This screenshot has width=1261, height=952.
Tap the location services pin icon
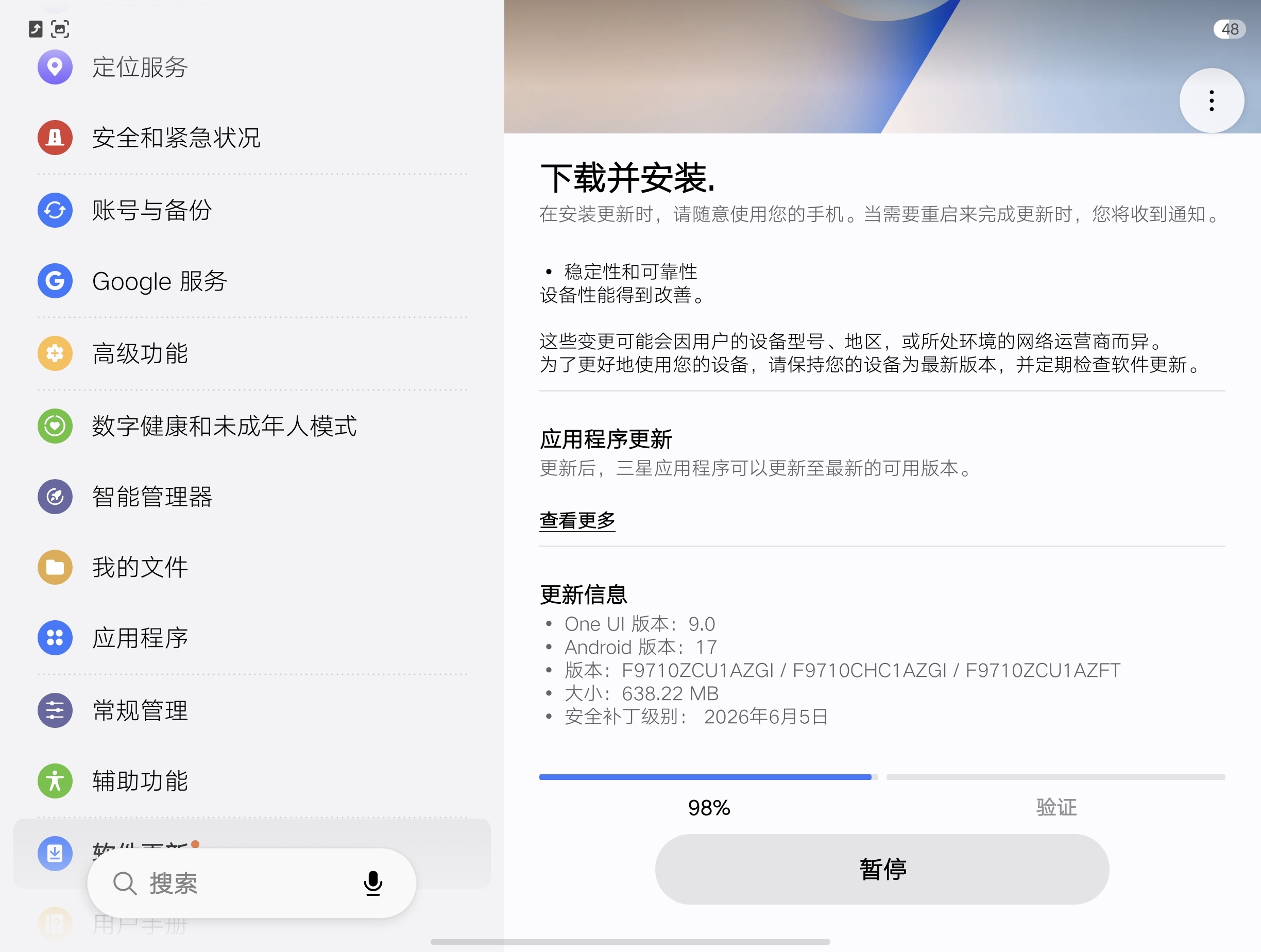(55, 66)
